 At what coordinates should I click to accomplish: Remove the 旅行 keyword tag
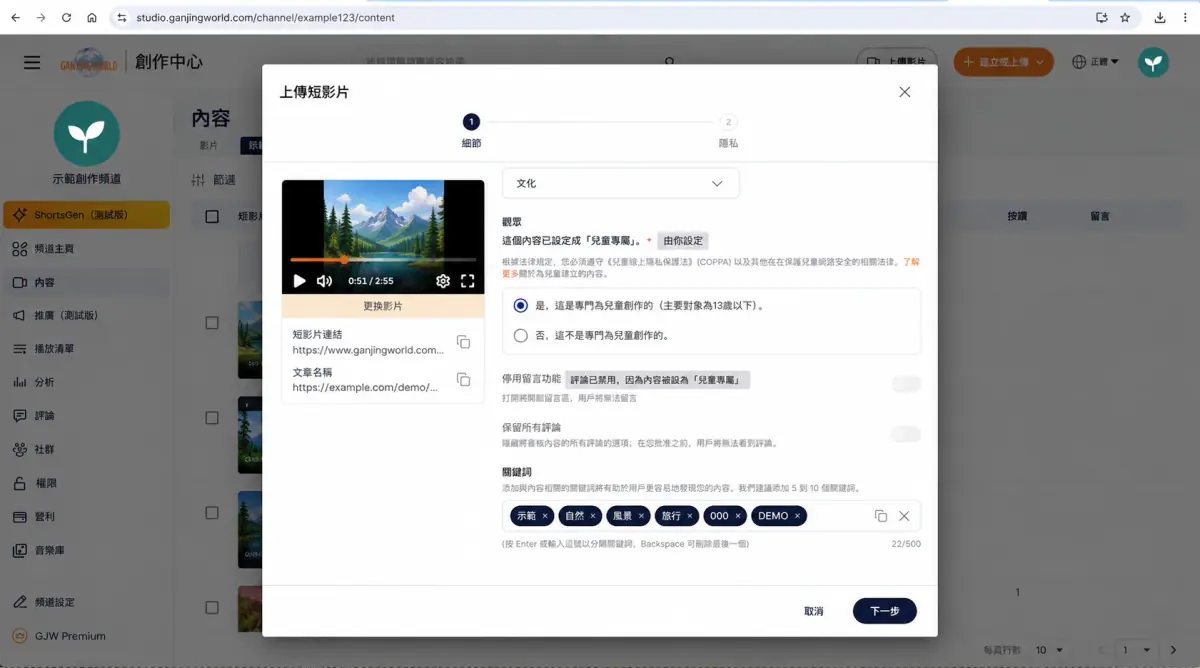tap(689, 516)
